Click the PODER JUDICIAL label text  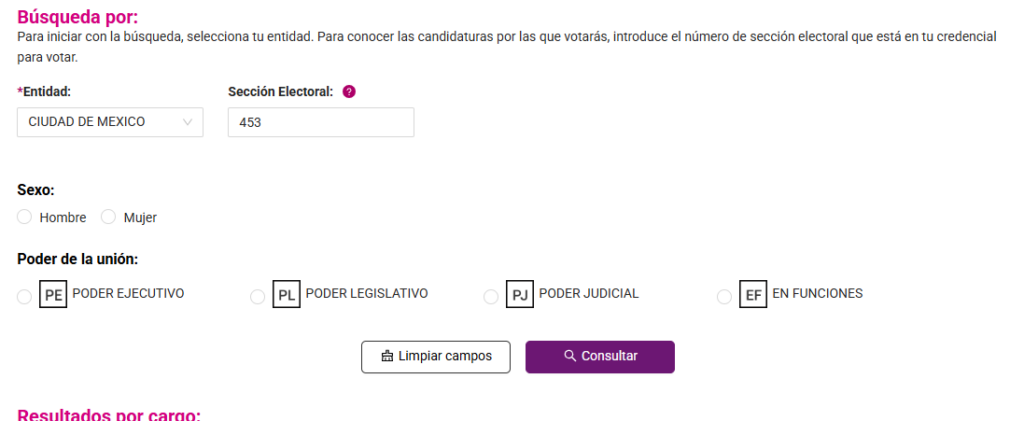click(x=588, y=294)
